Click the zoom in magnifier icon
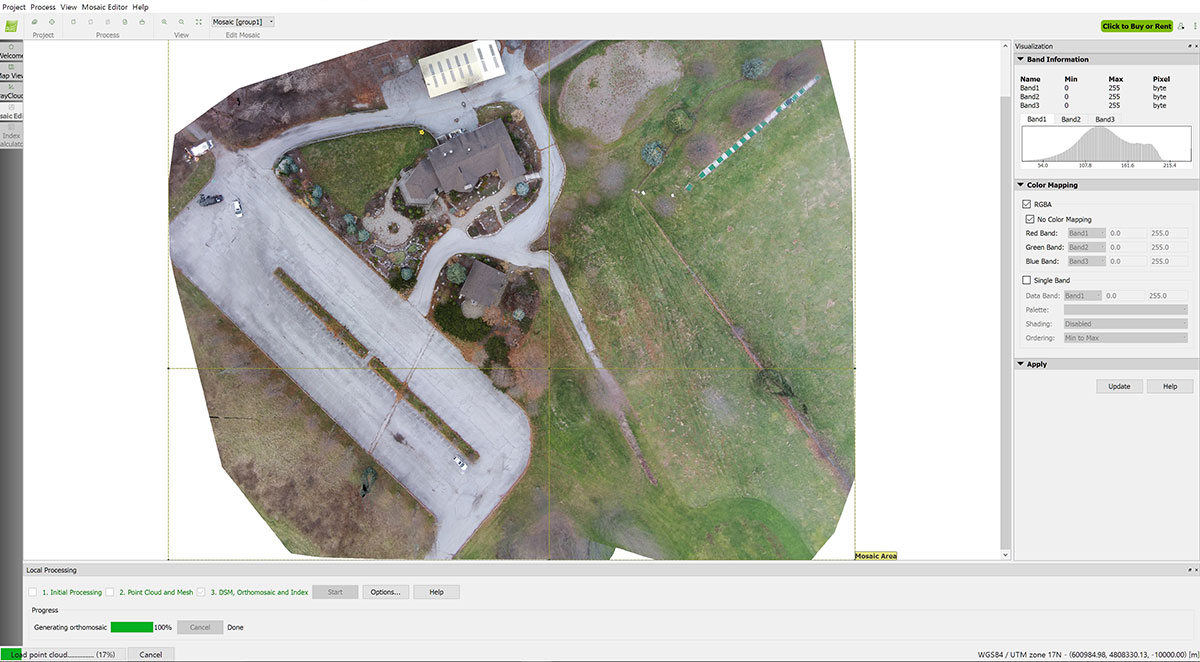The height and width of the screenshot is (662, 1200). coord(164,21)
